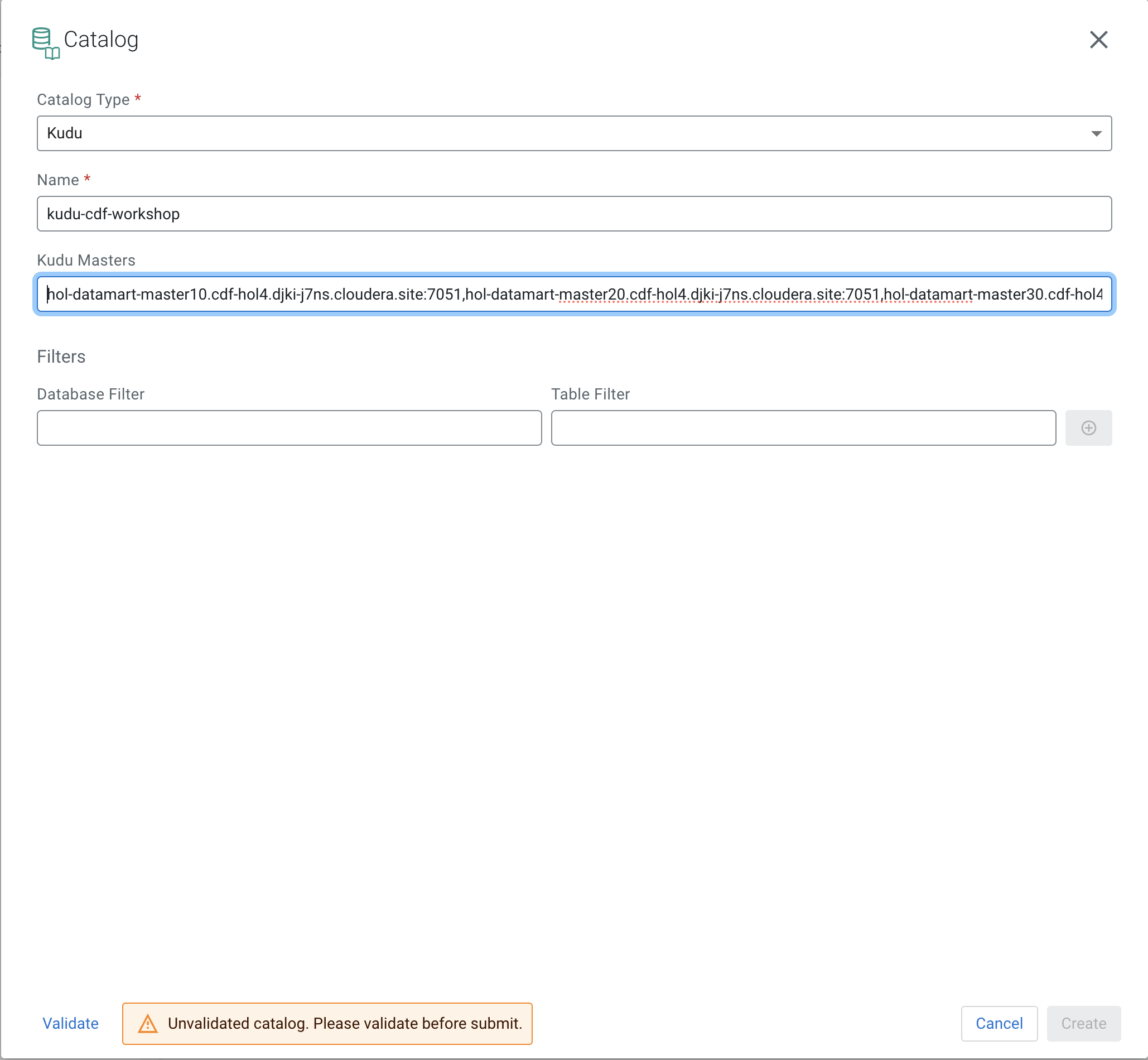Open the Catalog Type dropdown showing Kudu

(573, 133)
